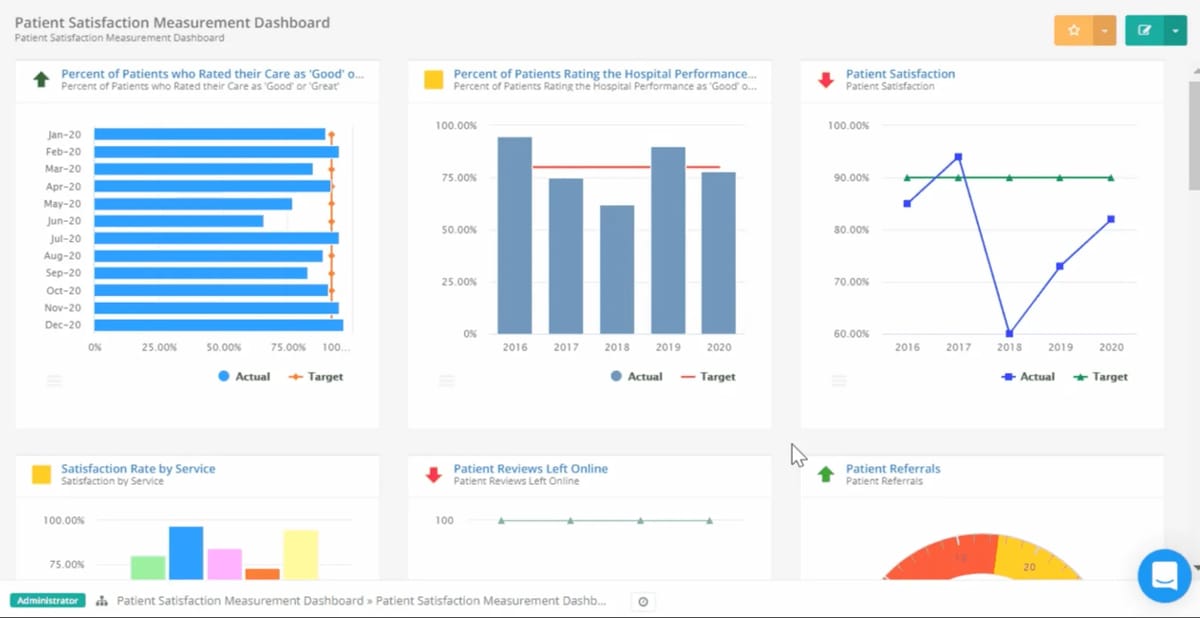Click the 2016 bar in Hospital Performance chart
This screenshot has width=1200, height=618.
515,235
